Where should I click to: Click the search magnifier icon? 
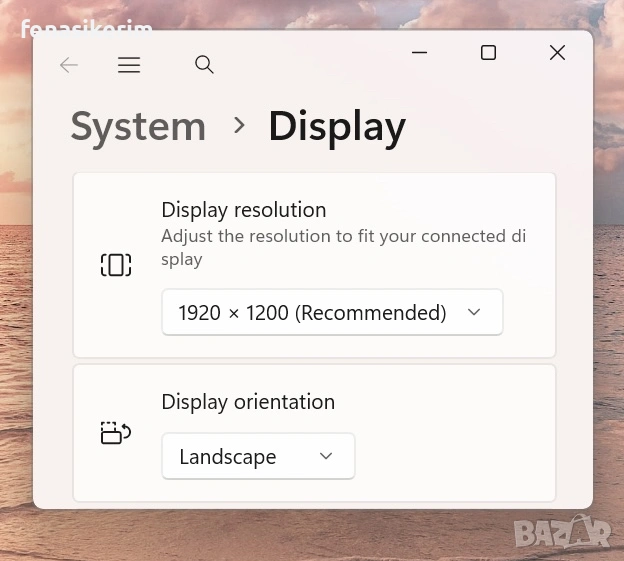pyautogui.click(x=204, y=65)
